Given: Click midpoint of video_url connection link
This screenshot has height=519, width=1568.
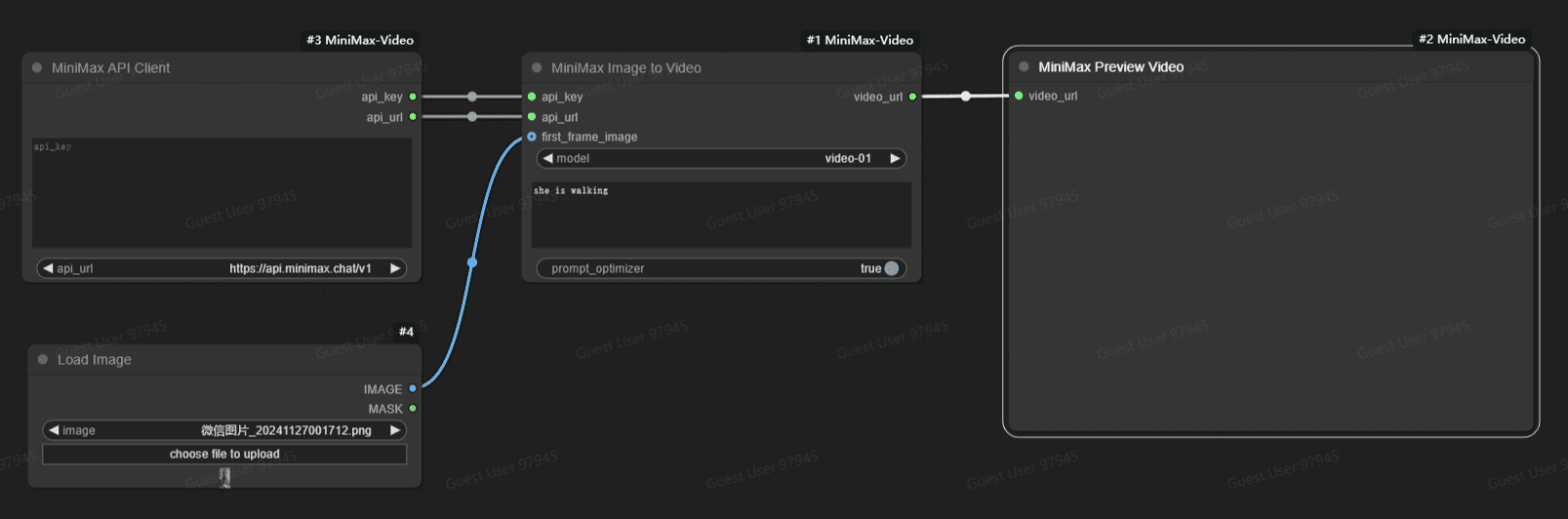Looking at the screenshot, I should coord(965,96).
